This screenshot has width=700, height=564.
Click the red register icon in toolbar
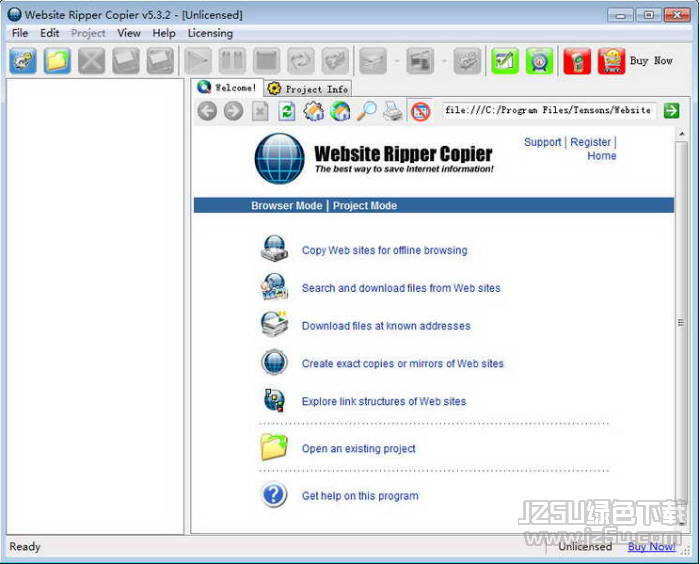tap(577, 61)
